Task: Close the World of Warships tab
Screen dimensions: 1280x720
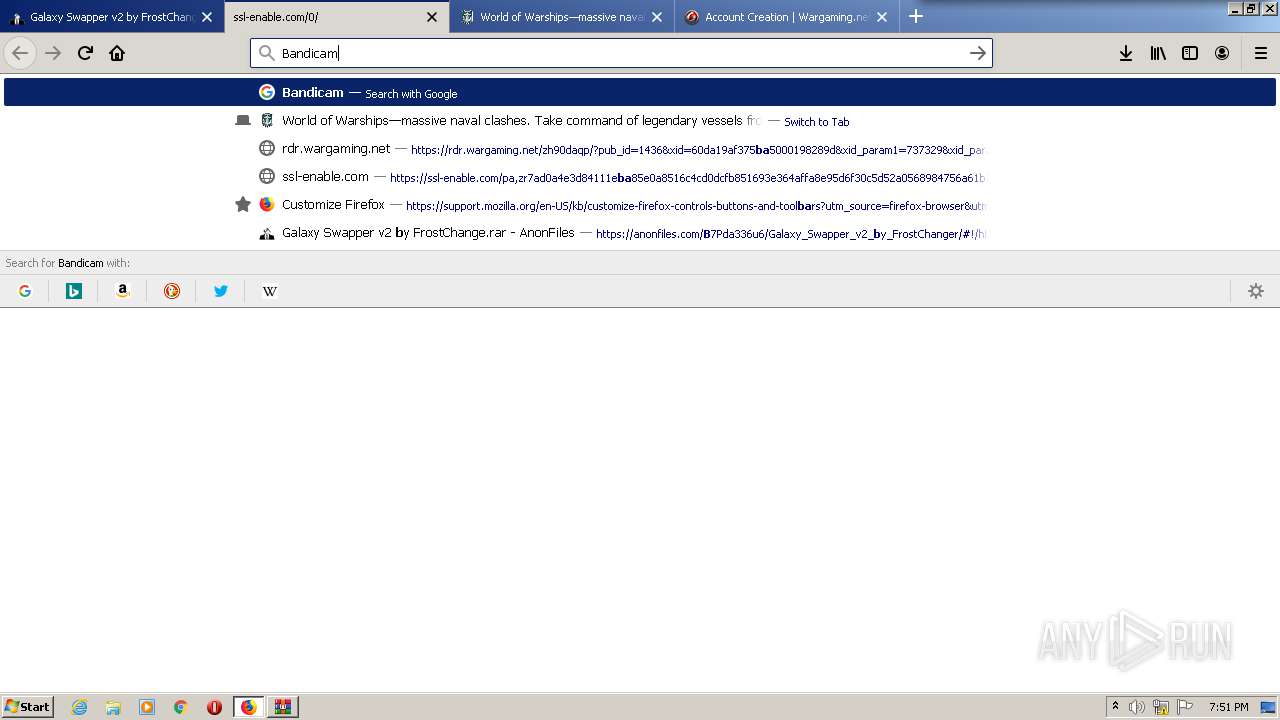Action: click(657, 17)
